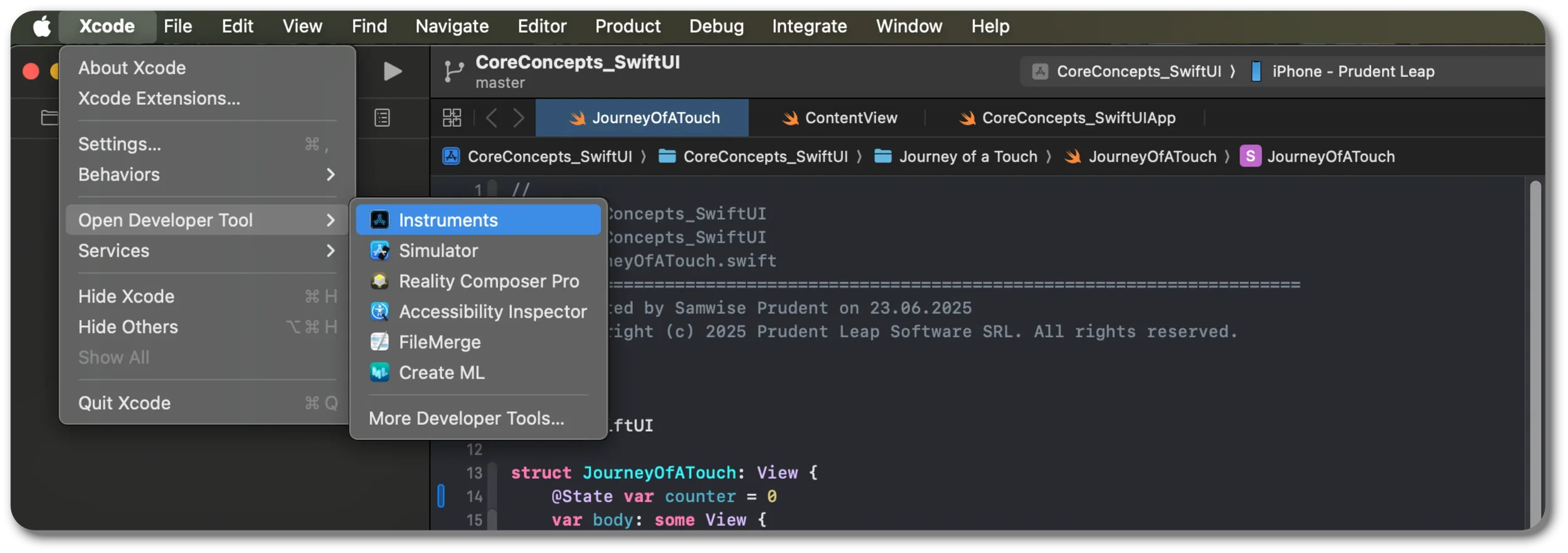1568x553 pixels.
Task: Open Settings... from Xcode menu
Action: [x=206, y=144]
